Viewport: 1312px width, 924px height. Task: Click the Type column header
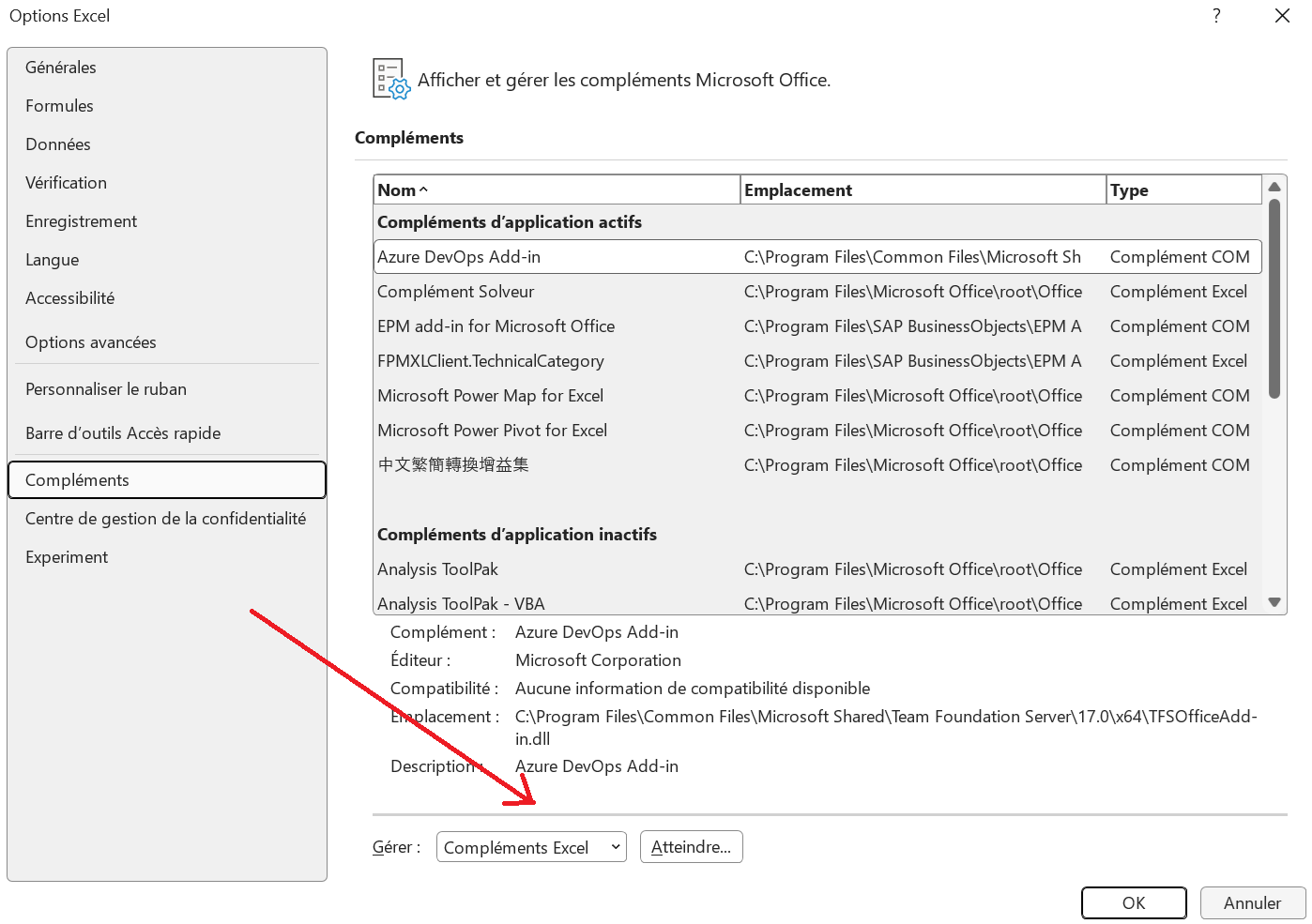point(1183,189)
